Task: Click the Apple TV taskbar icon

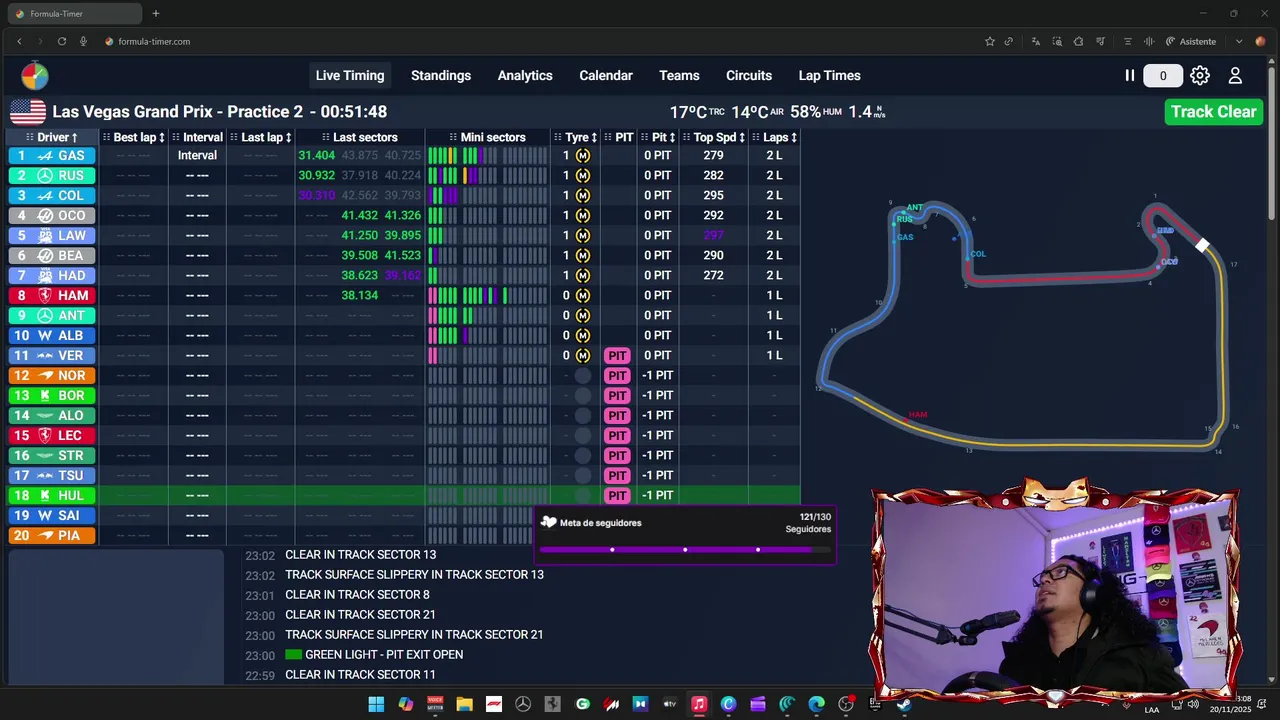Action: [x=670, y=704]
